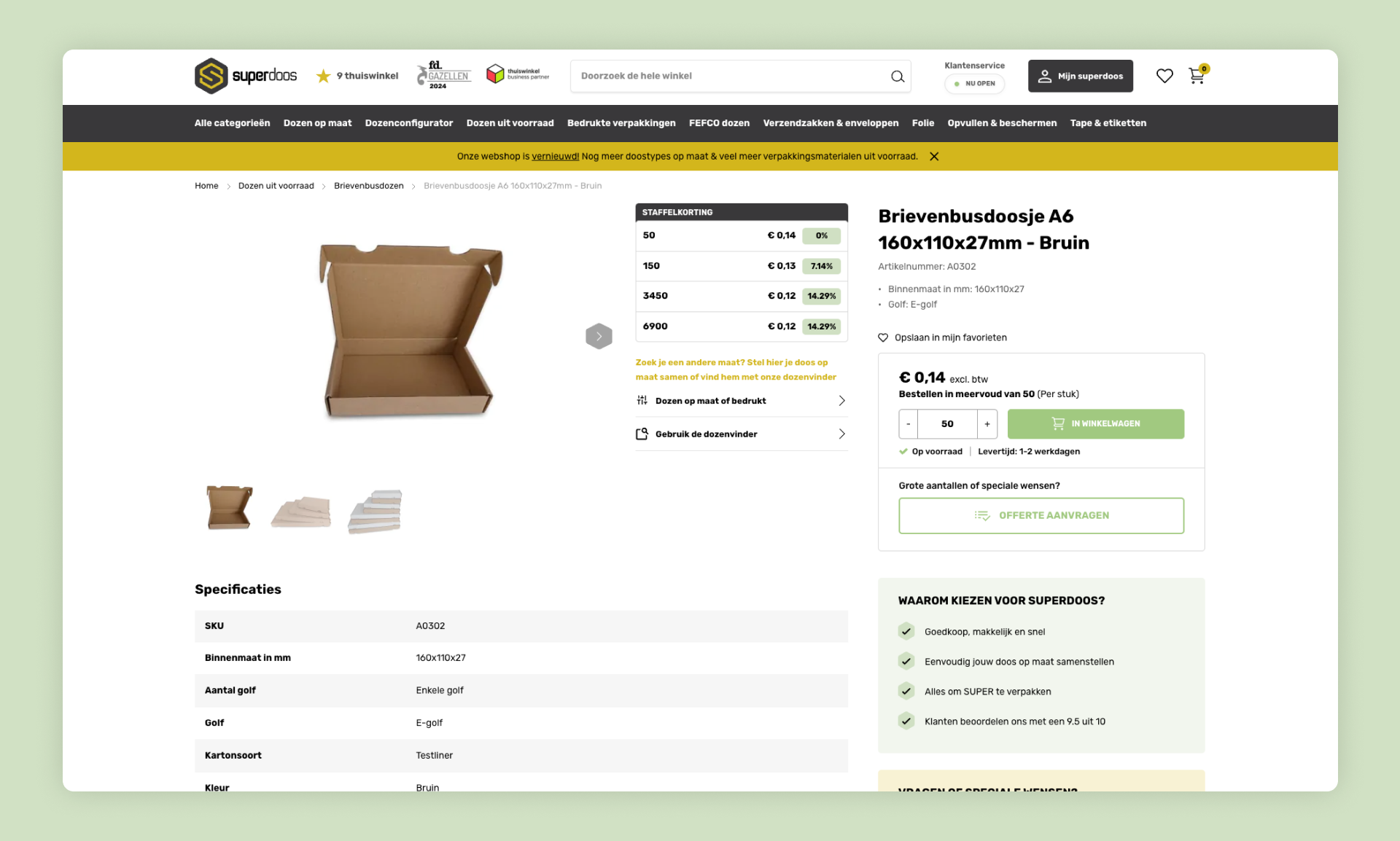The image size is (1400, 841).
Task: Open Dozen op maat menu
Action: tap(317, 123)
